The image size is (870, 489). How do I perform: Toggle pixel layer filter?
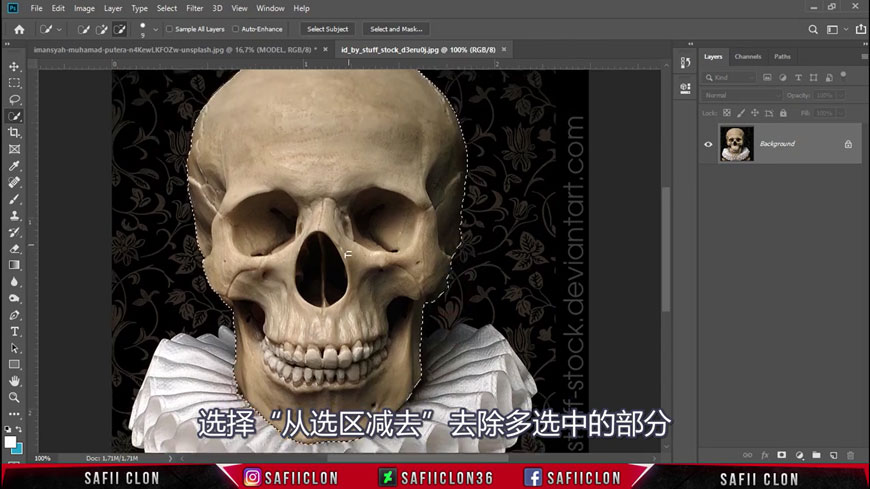click(x=767, y=78)
